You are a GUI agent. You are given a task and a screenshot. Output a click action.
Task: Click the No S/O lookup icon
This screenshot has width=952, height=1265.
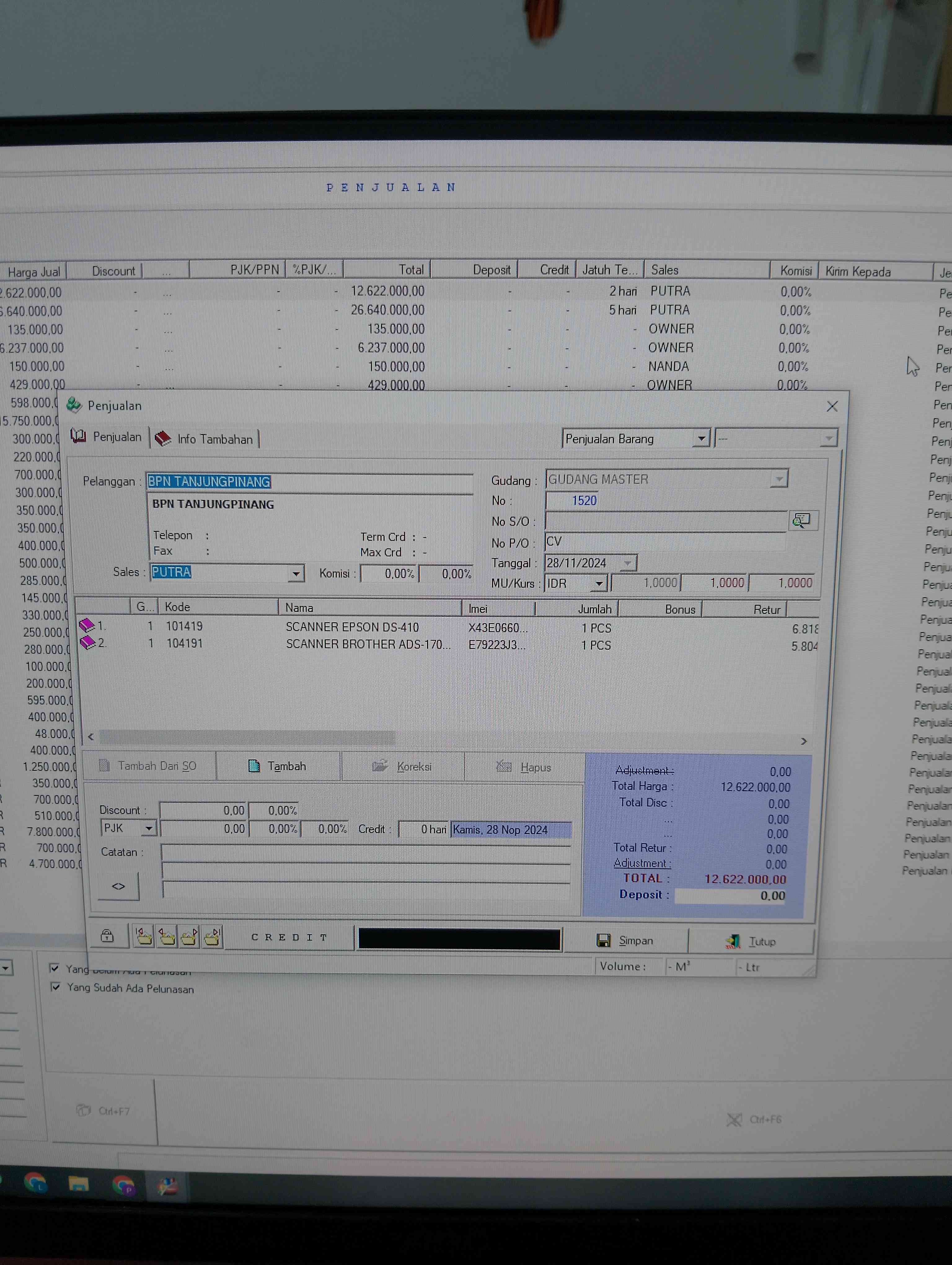pos(801,520)
